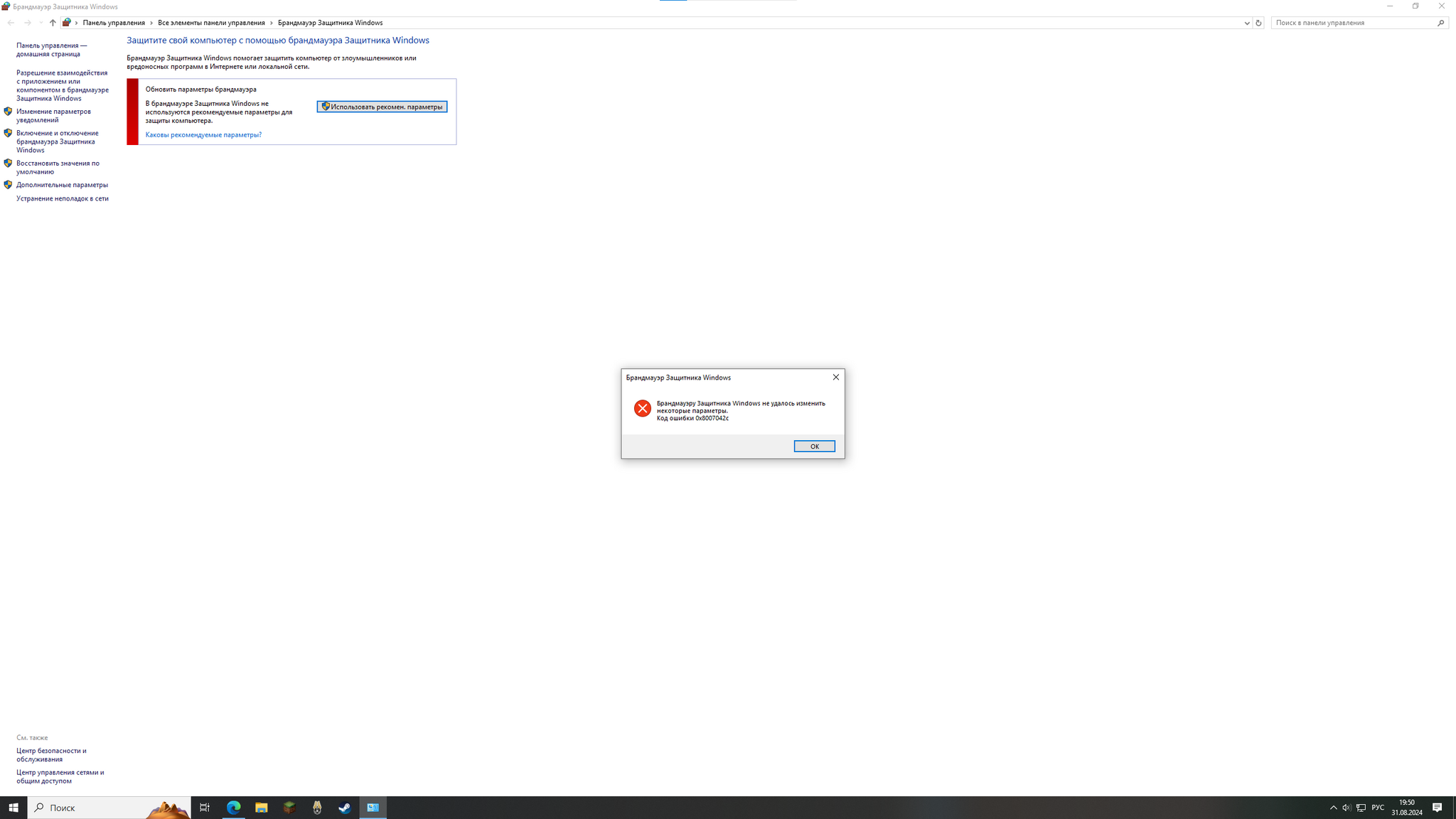1456x819 pixels.
Task: Click shield icon beside 'Дополнительные параметры'
Action: click(x=8, y=185)
